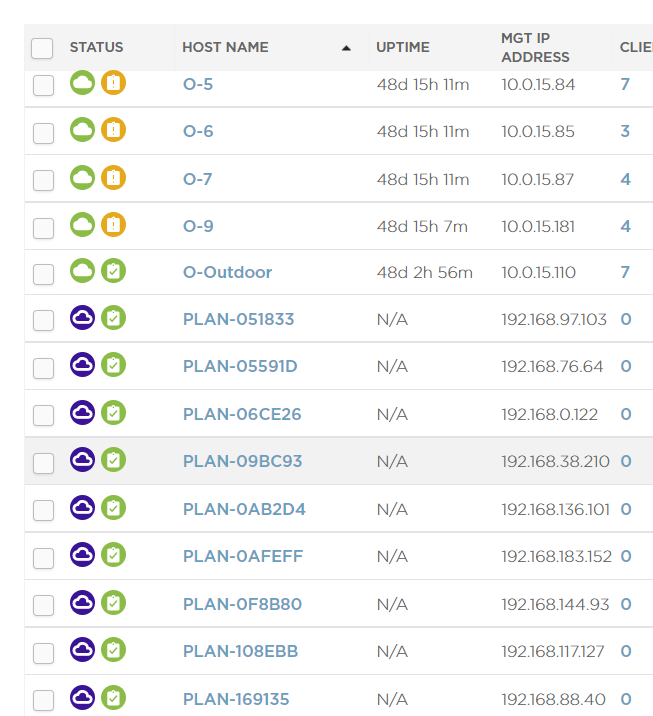Image resolution: width=653 pixels, height=716 pixels.
Task: Click orange alert icon in O-9 row
Action: (113, 225)
